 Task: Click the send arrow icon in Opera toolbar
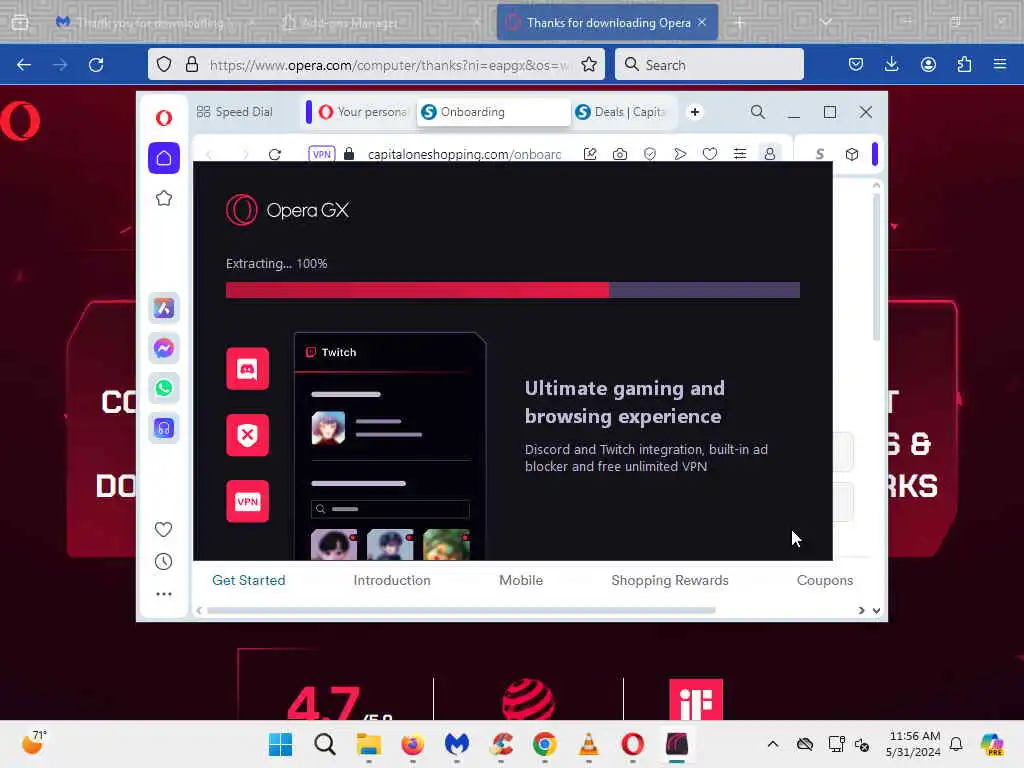point(680,154)
